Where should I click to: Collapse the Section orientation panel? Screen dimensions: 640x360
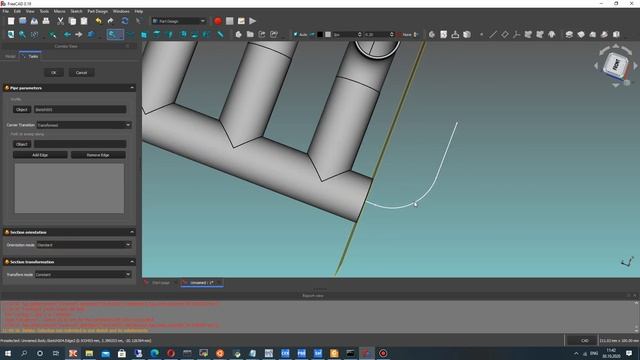pyautogui.click(x=131, y=232)
